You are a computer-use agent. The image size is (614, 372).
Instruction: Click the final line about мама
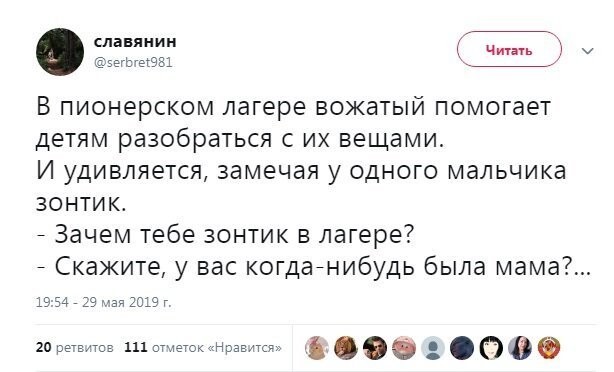click(313, 266)
